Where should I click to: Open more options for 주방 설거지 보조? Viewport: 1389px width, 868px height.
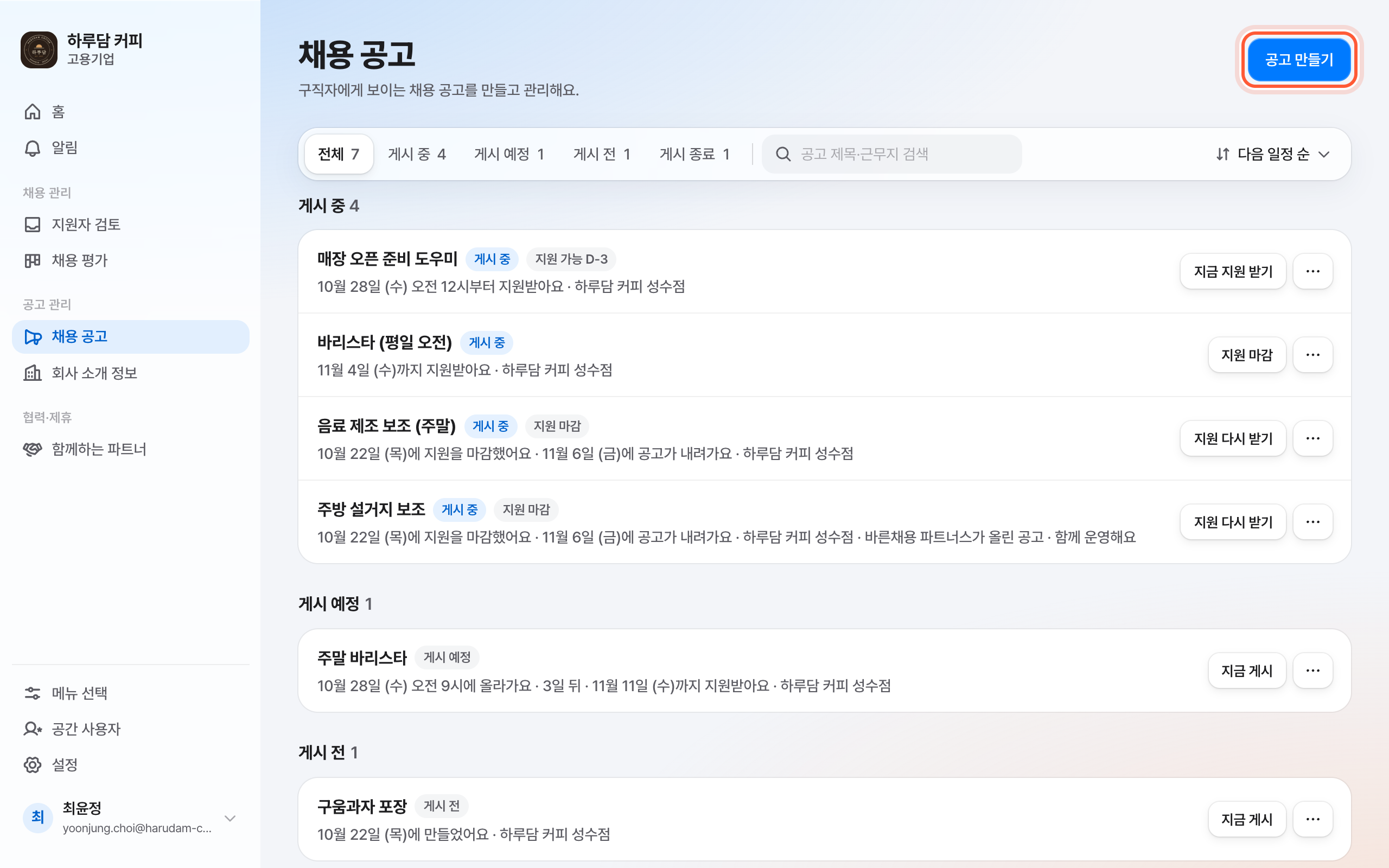(x=1312, y=522)
